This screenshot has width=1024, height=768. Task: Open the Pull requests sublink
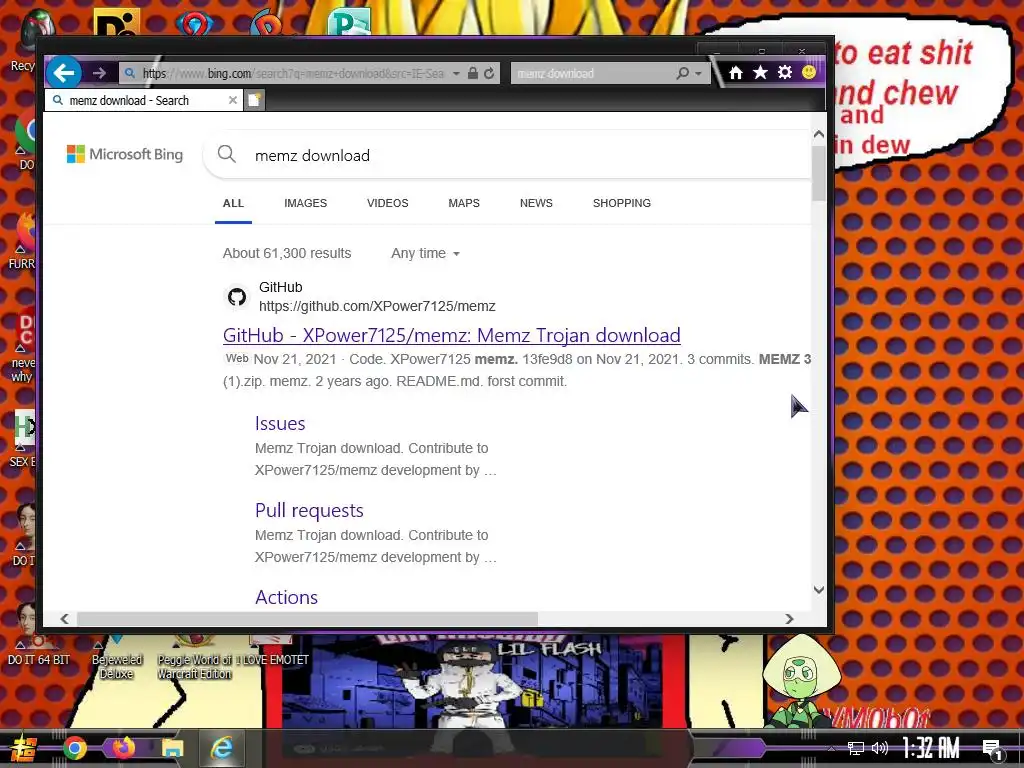pyautogui.click(x=309, y=510)
